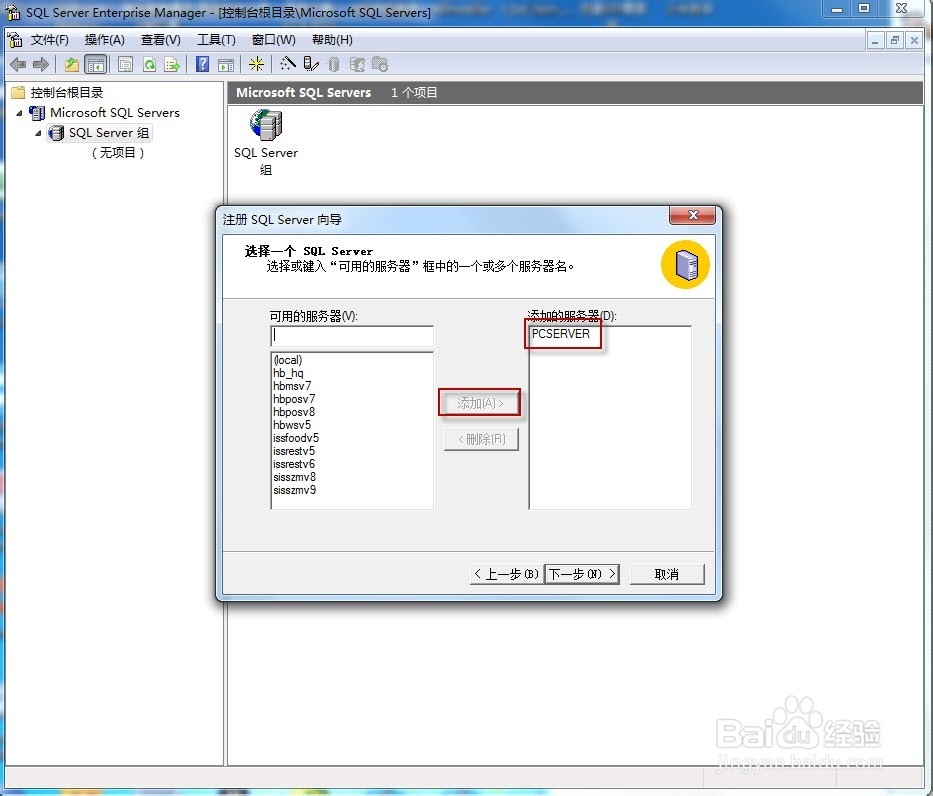The image size is (933, 796).
Task: Minimize the Enterprise Manager main window
Action: (837, 8)
